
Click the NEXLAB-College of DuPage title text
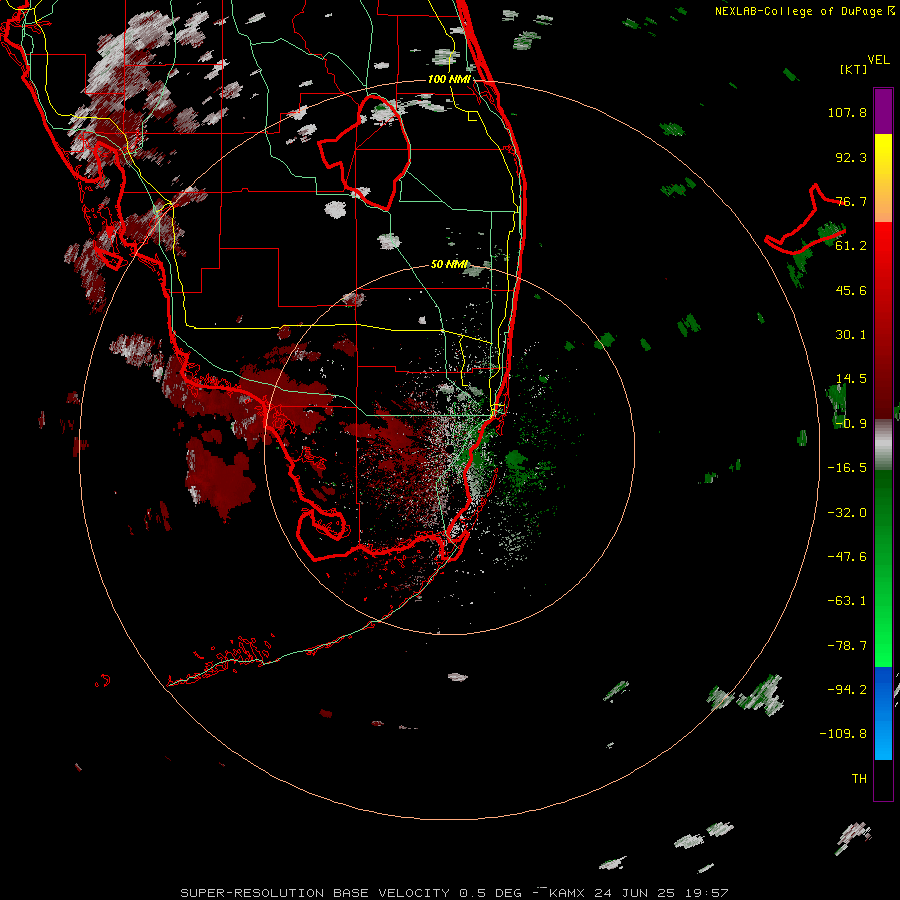(798, 11)
